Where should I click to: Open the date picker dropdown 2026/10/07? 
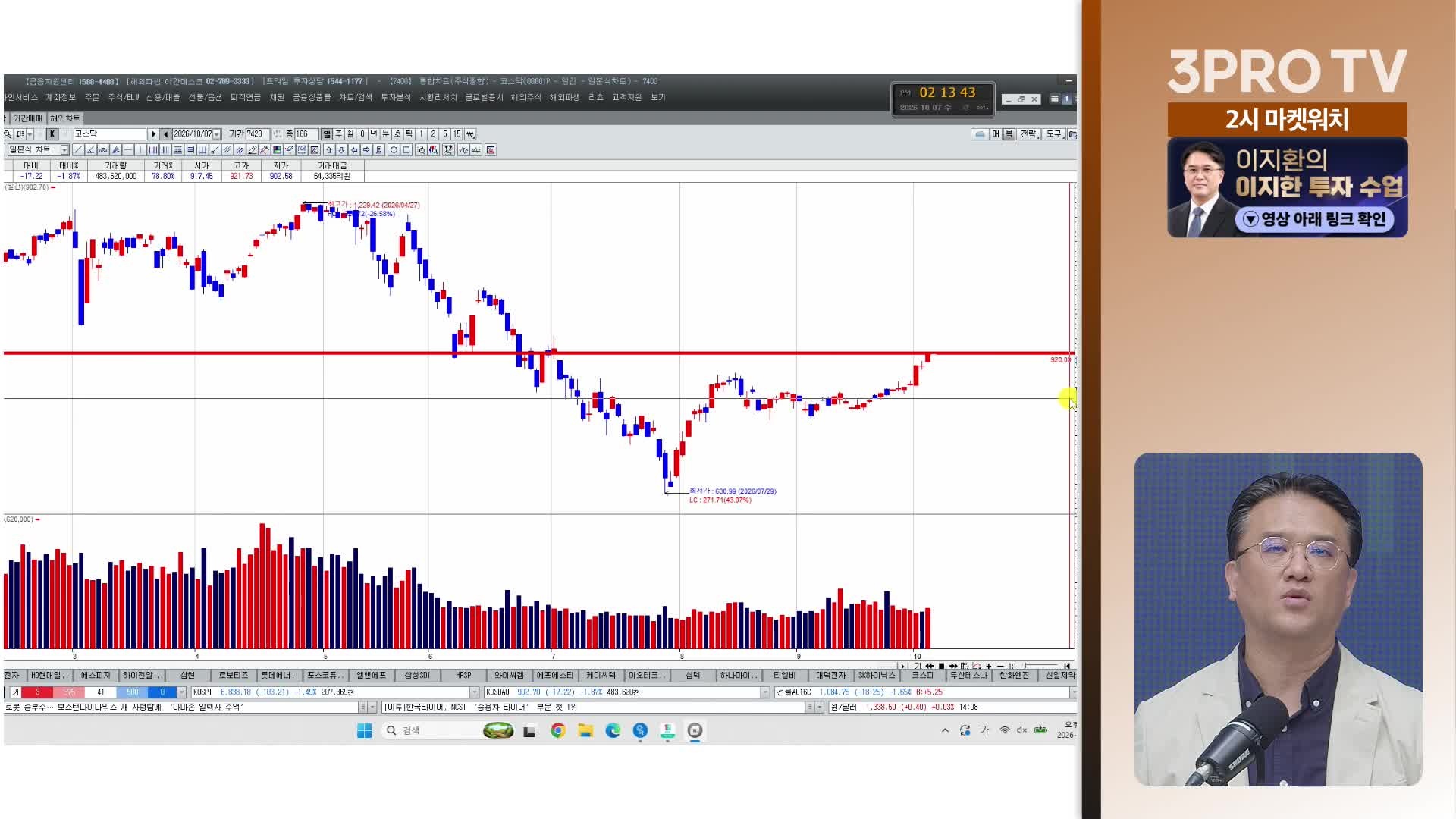click(x=217, y=134)
